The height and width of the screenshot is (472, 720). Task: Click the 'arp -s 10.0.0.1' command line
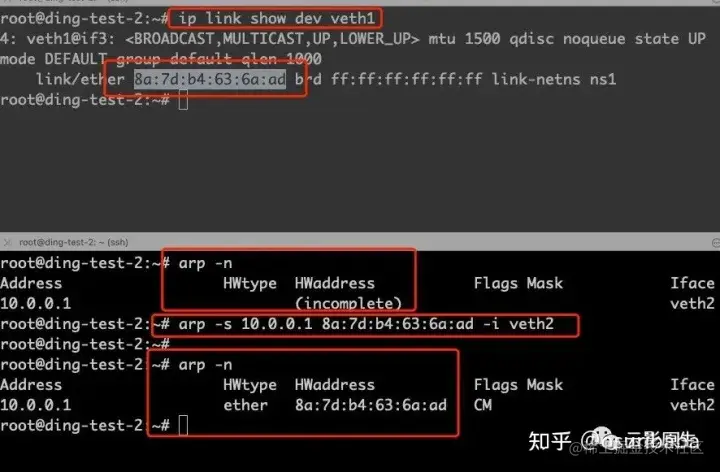pyautogui.click(x=366, y=324)
